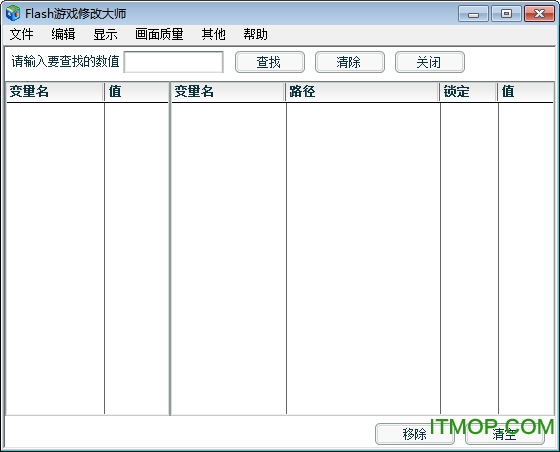Open the 画面质量 menu

(x=159, y=34)
